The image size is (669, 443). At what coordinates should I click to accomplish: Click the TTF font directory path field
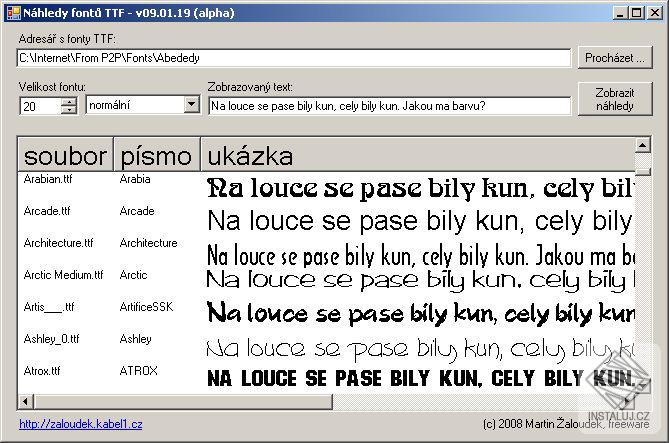[294, 58]
